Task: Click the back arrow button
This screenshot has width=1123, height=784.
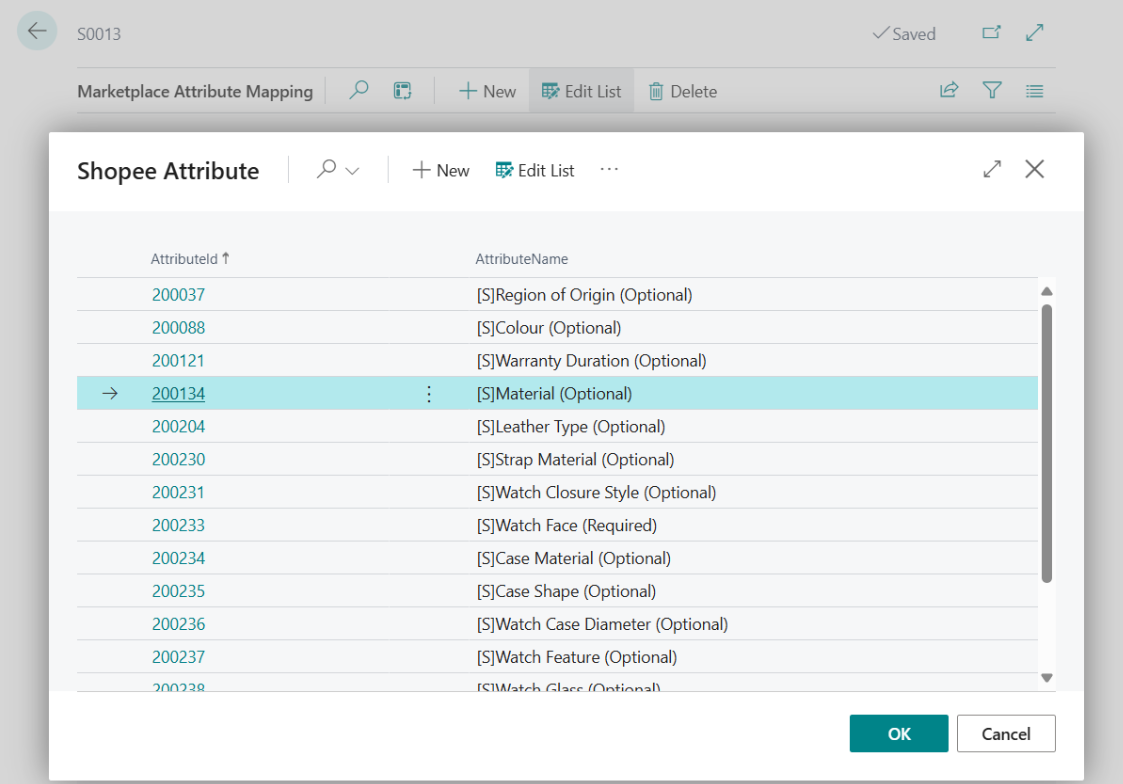Action: 37,31
